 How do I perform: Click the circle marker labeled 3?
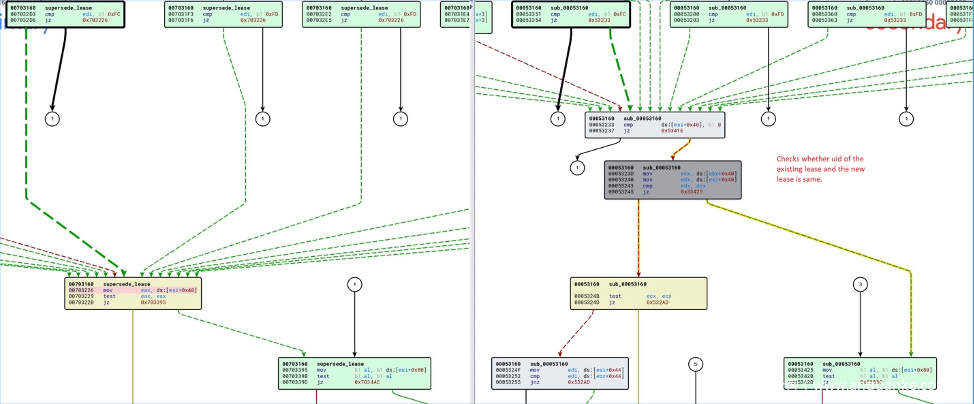tap(859, 285)
